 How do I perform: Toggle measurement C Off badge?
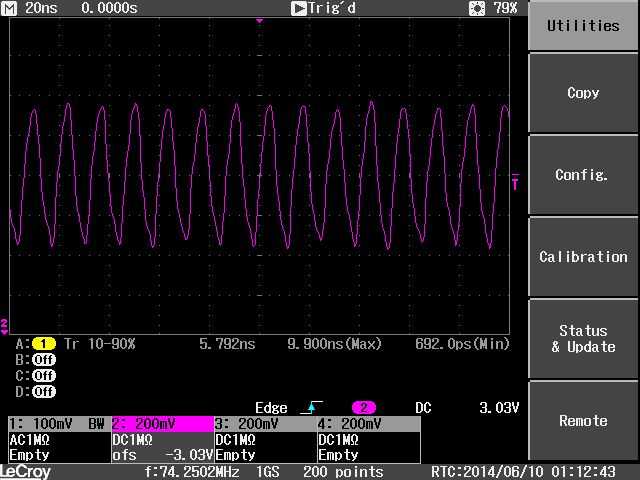pyautogui.click(x=44, y=376)
